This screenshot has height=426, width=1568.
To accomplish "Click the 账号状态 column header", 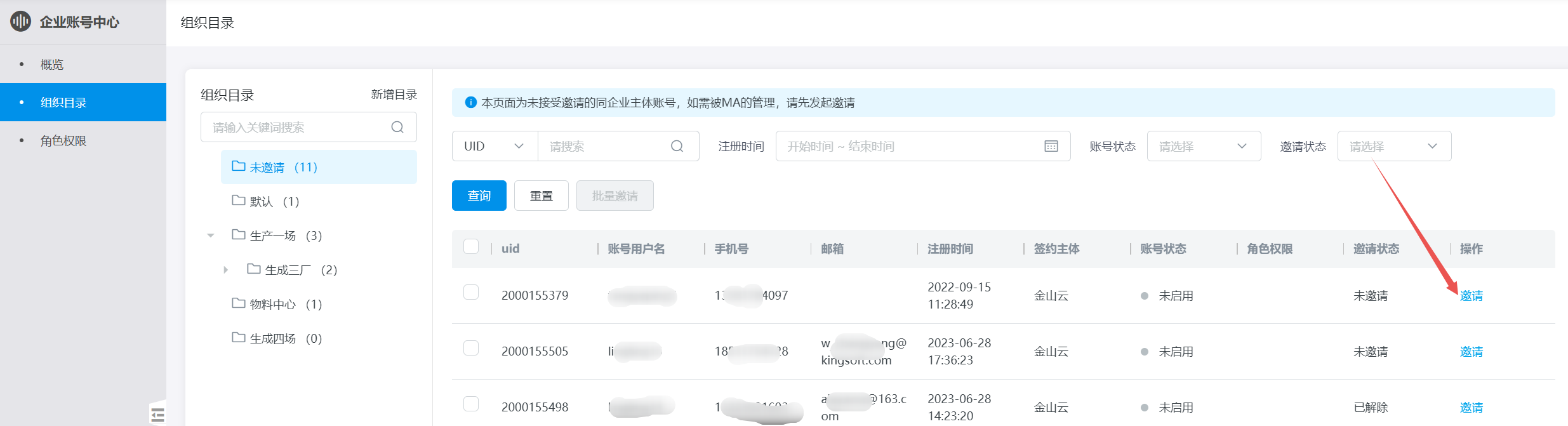I will (1163, 248).
